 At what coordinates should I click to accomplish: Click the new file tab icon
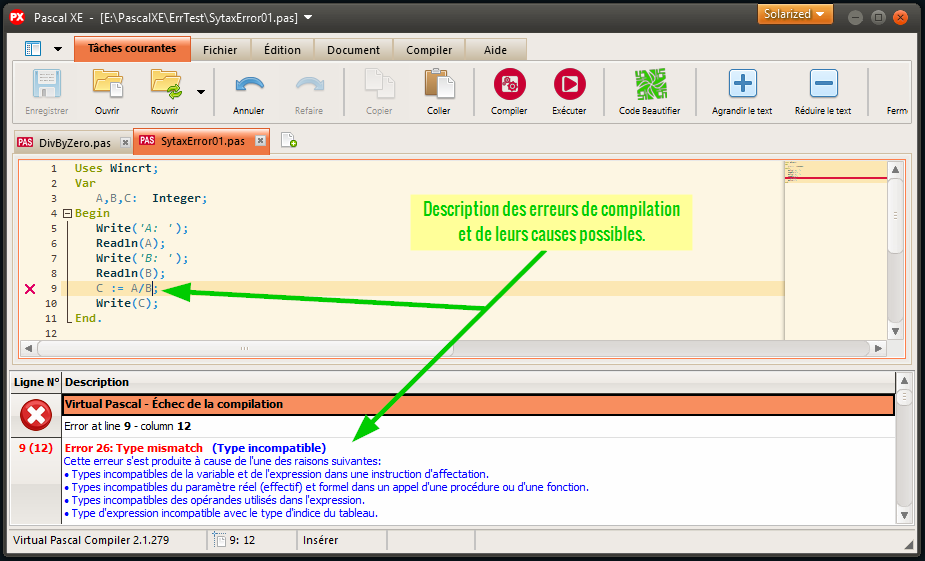pyautogui.click(x=288, y=142)
